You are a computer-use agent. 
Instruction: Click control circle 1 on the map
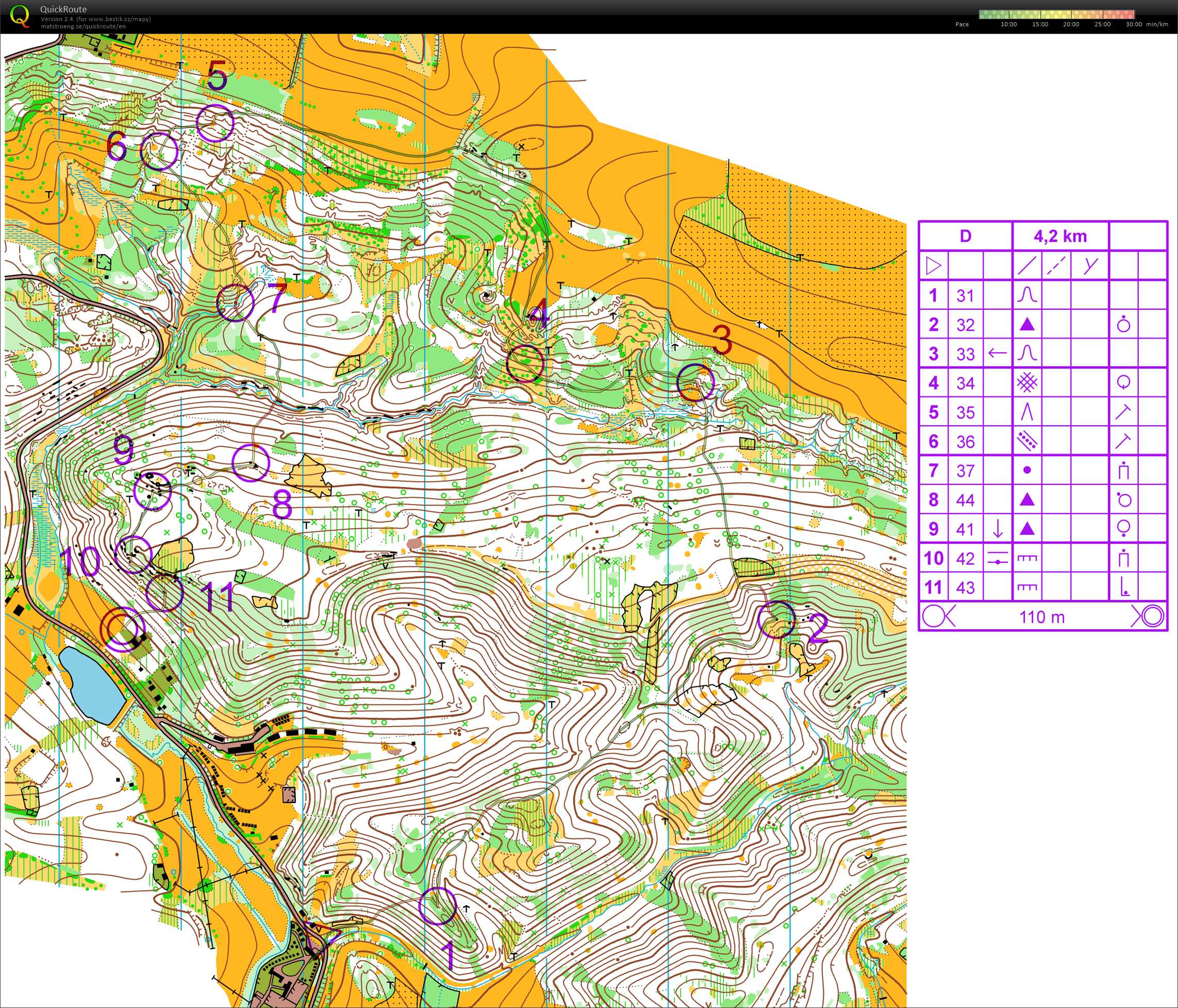(437, 906)
